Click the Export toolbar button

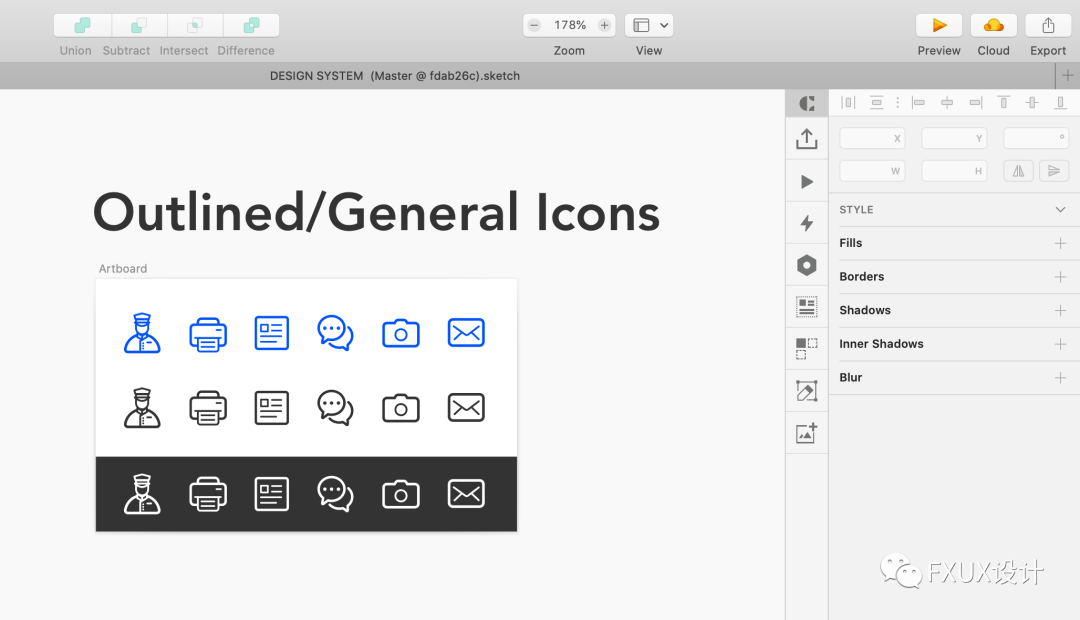coord(1048,25)
